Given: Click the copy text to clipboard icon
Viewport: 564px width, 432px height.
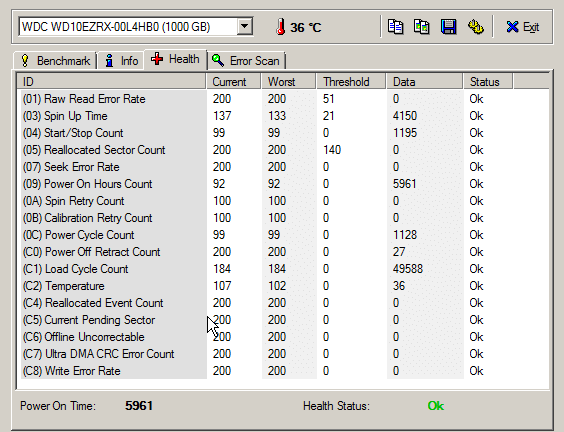Looking at the screenshot, I should click(x=395, y=27).
